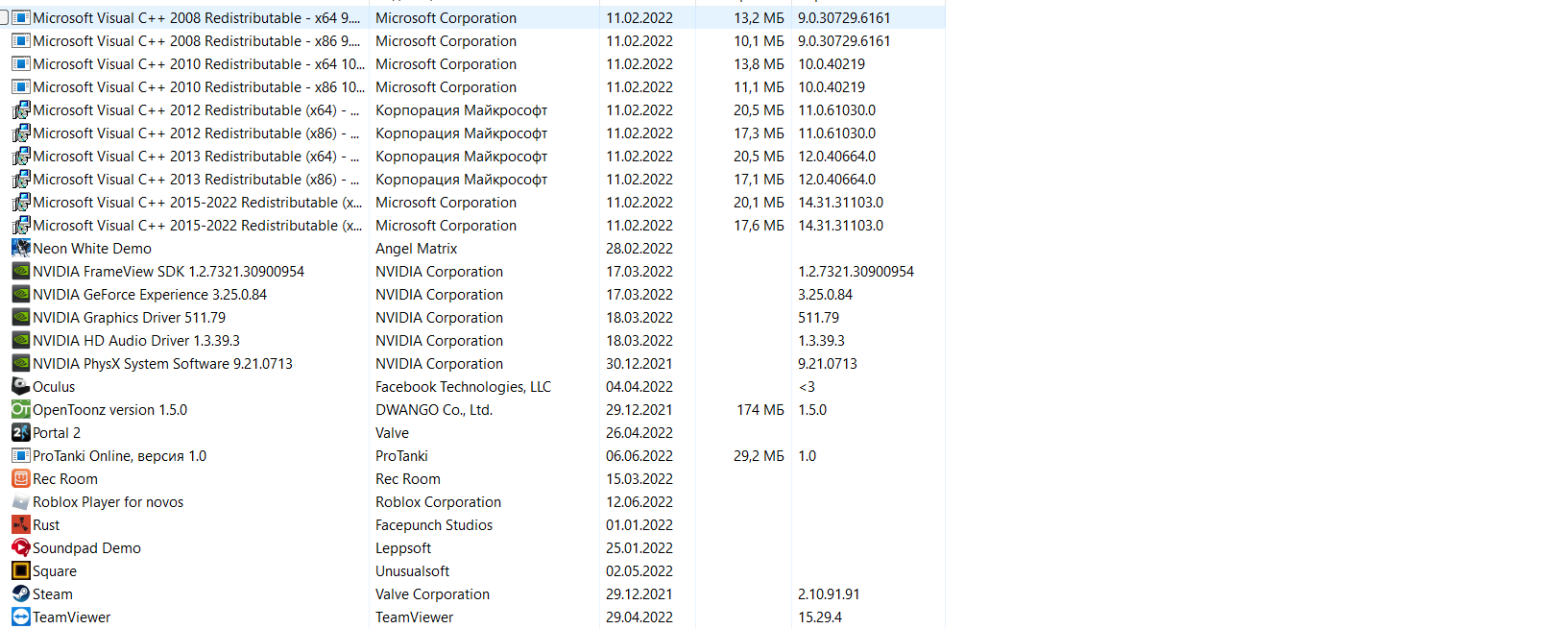
Task: Select the Visual C++ 2015-2022 name with 17,6 МБ size
Action: click(198, 226)
